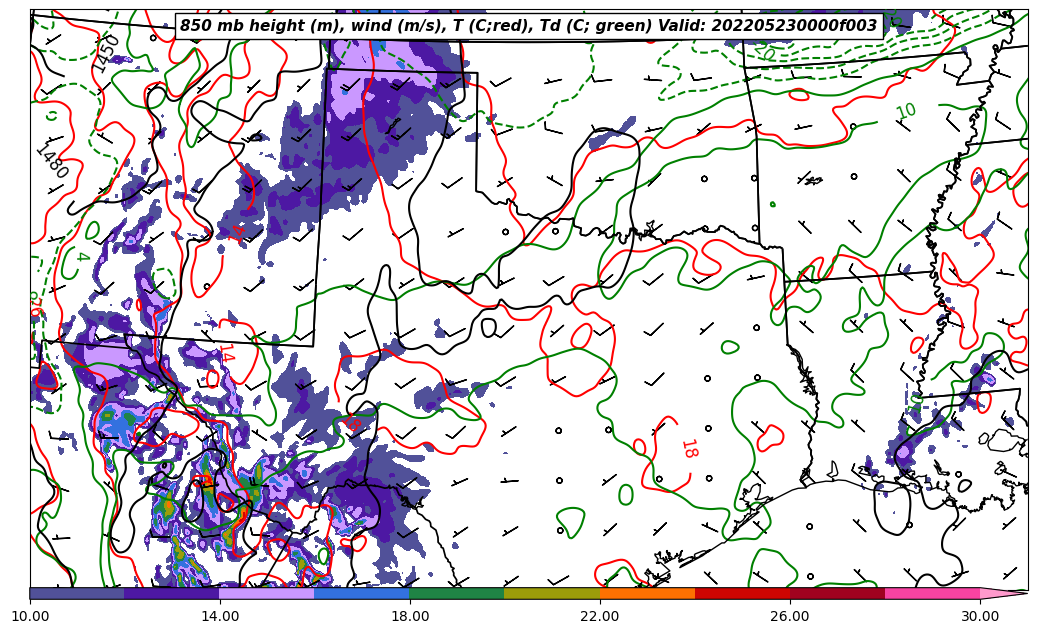The width and height of the screenshot is (1037, 633).
Task: Click the 1480 height contour label
Action: (52, 162)
